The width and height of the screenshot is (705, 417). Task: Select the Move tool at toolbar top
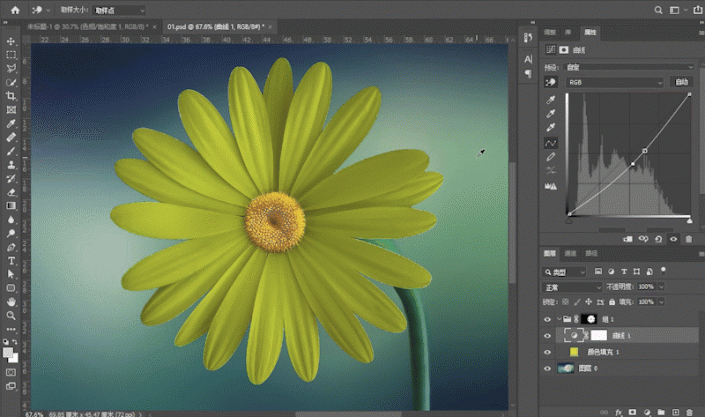[x=11, y=41]
